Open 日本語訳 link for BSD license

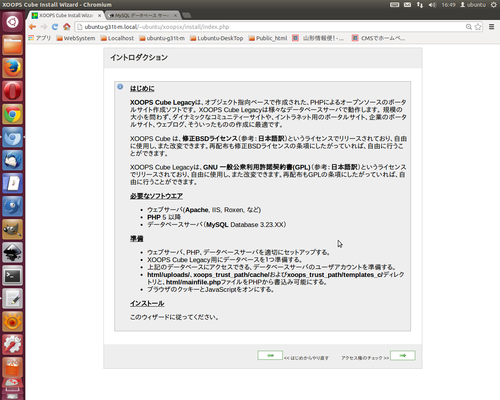[x=272, y=138]
